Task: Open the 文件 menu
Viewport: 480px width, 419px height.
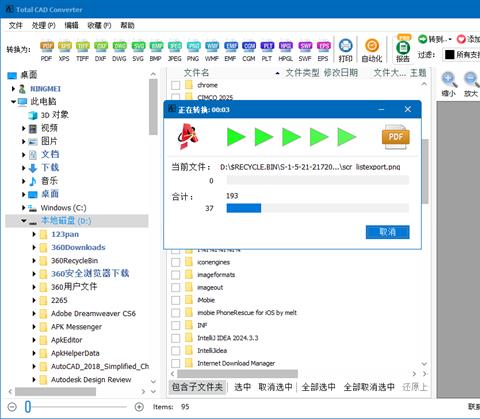Action: click(x=15, y=25)
